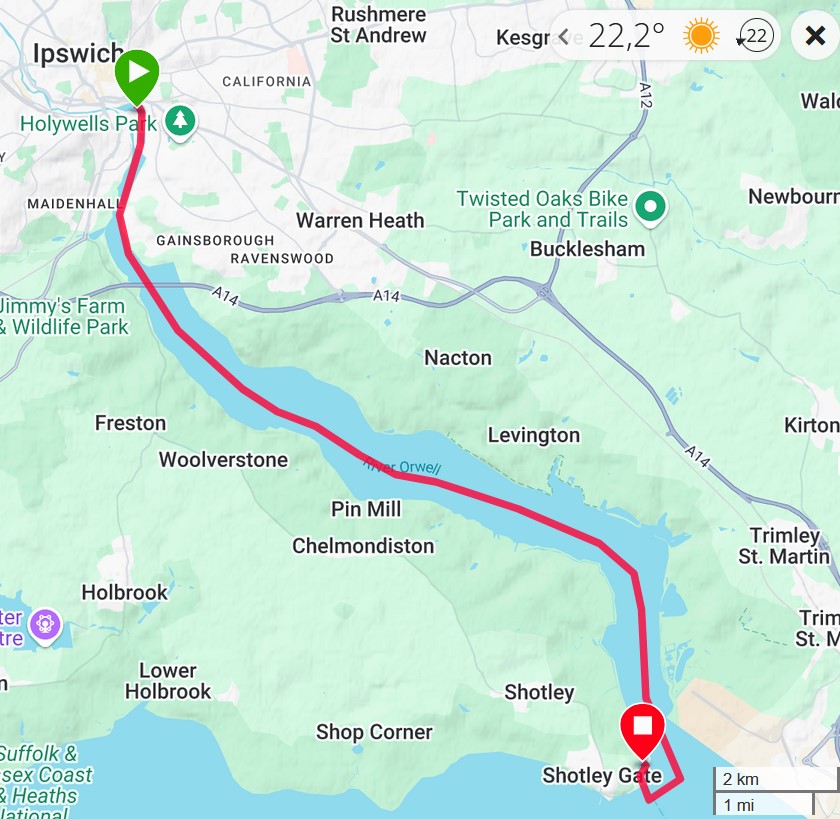Click the green route start marker
This screenshot has width=840, height=819.
(x=137, y=75)
